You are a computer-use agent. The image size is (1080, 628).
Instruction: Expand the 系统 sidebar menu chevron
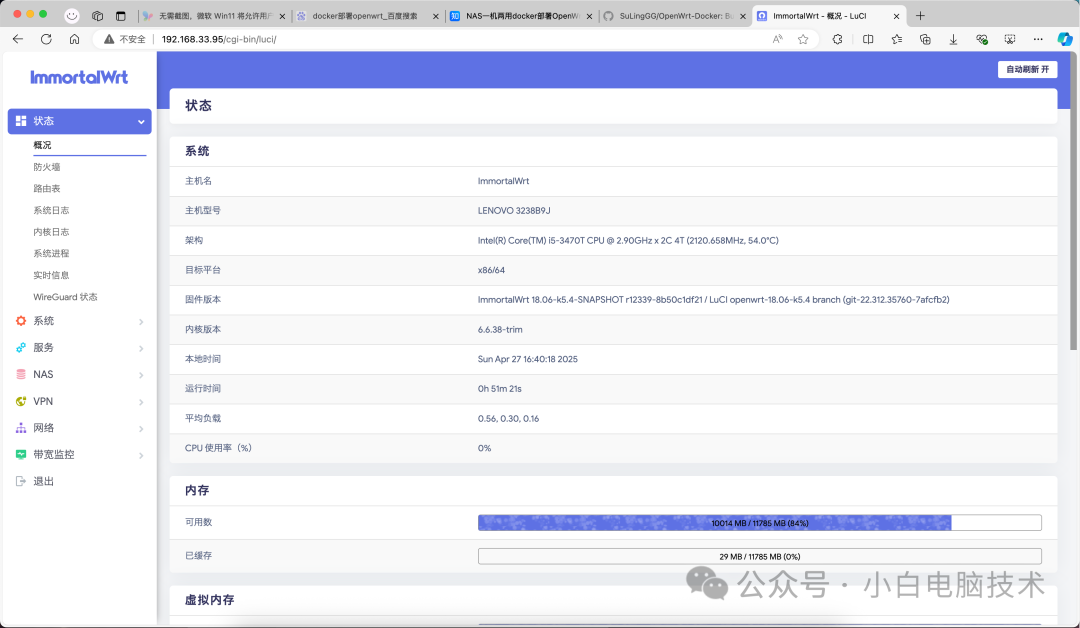[141, 322]
